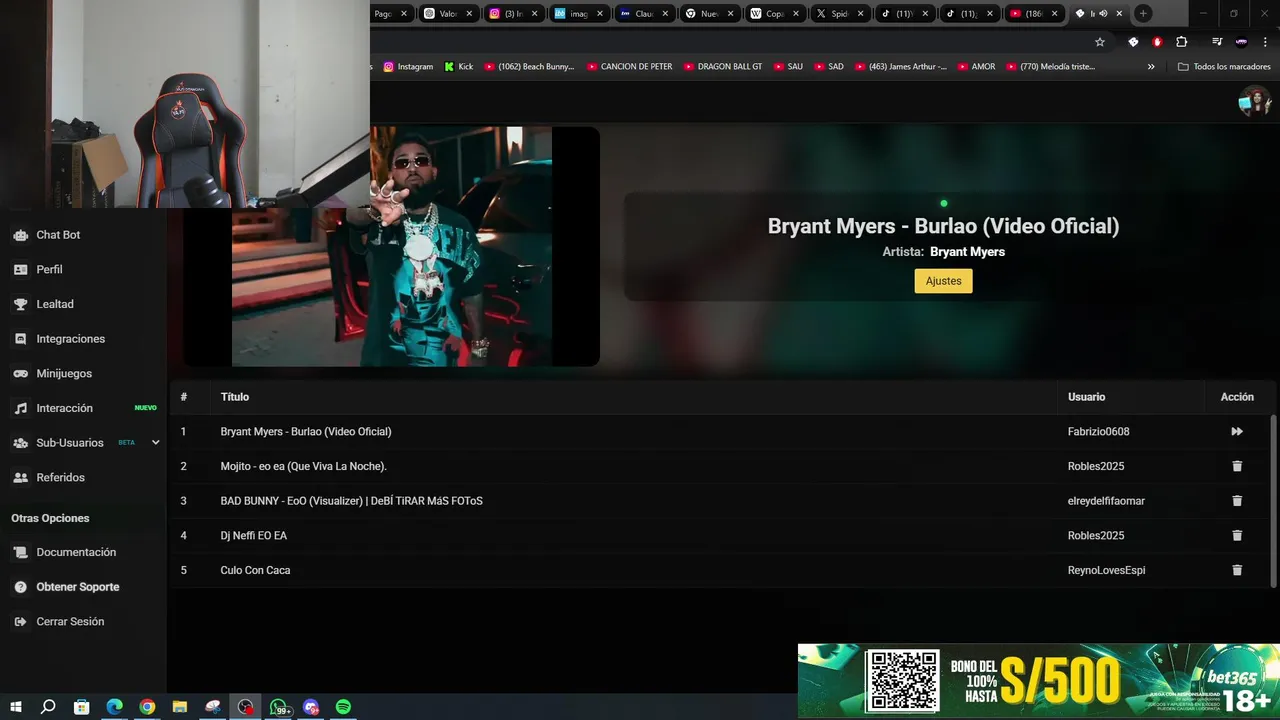
Task: Select user ReynoLovesEspi in the table
Action: click(1106, 570)
